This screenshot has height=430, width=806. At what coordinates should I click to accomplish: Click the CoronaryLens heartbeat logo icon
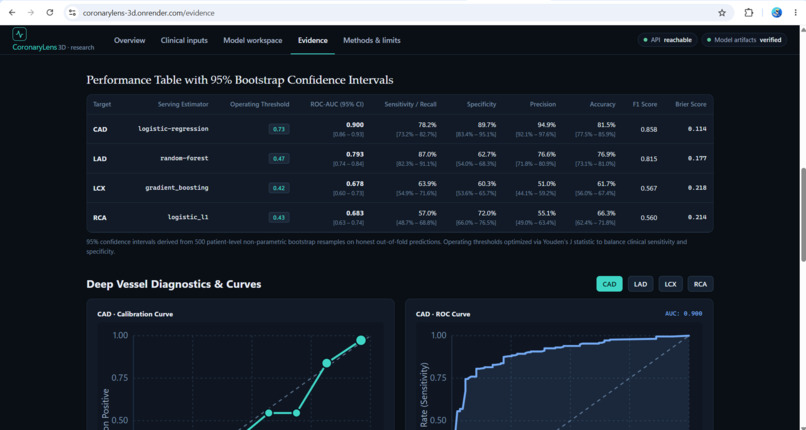(20, 34)
